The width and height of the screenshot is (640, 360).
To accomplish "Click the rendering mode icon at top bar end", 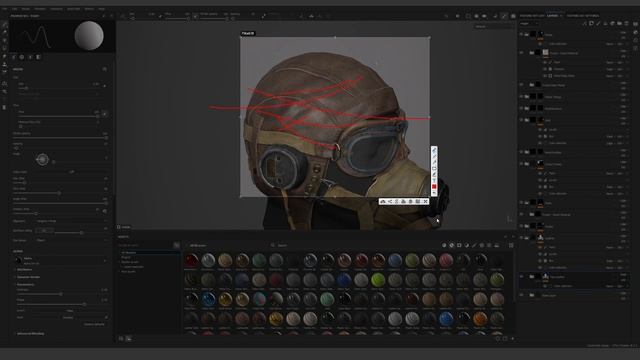I will (513, 16).
